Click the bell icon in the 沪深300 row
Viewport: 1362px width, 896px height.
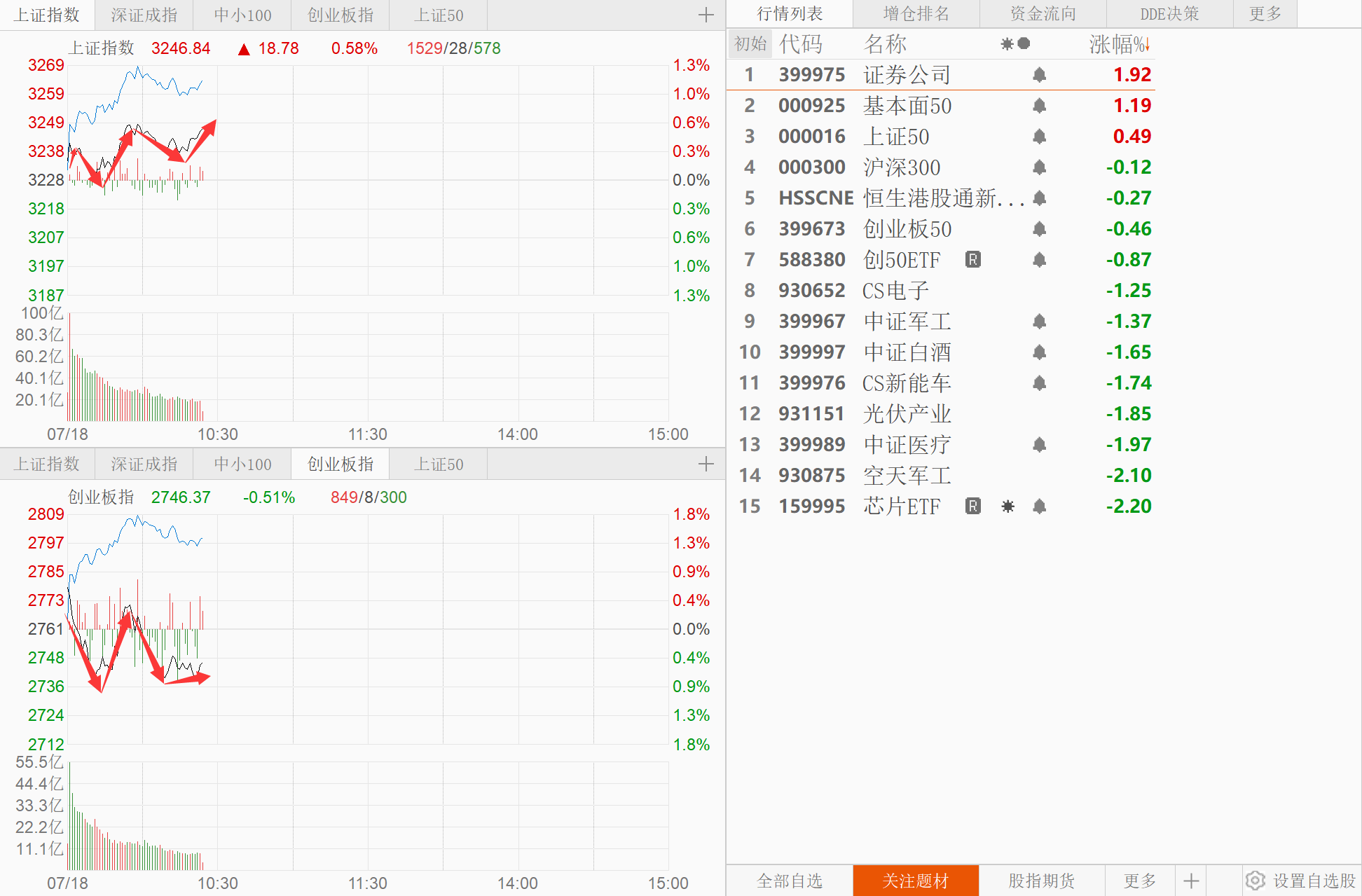point(1040,167)
